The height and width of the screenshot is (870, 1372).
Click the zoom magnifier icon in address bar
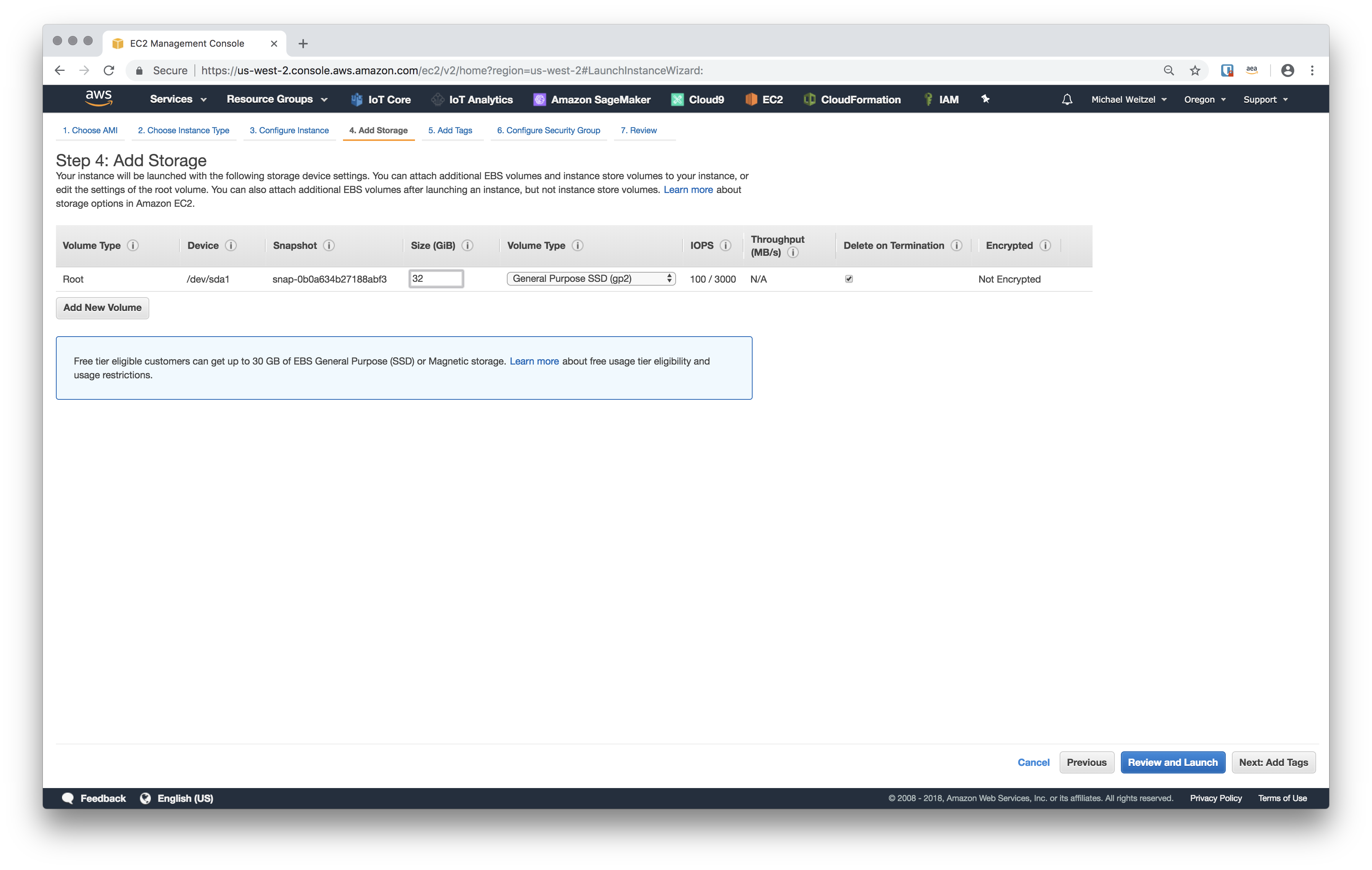pos(1169,71)
